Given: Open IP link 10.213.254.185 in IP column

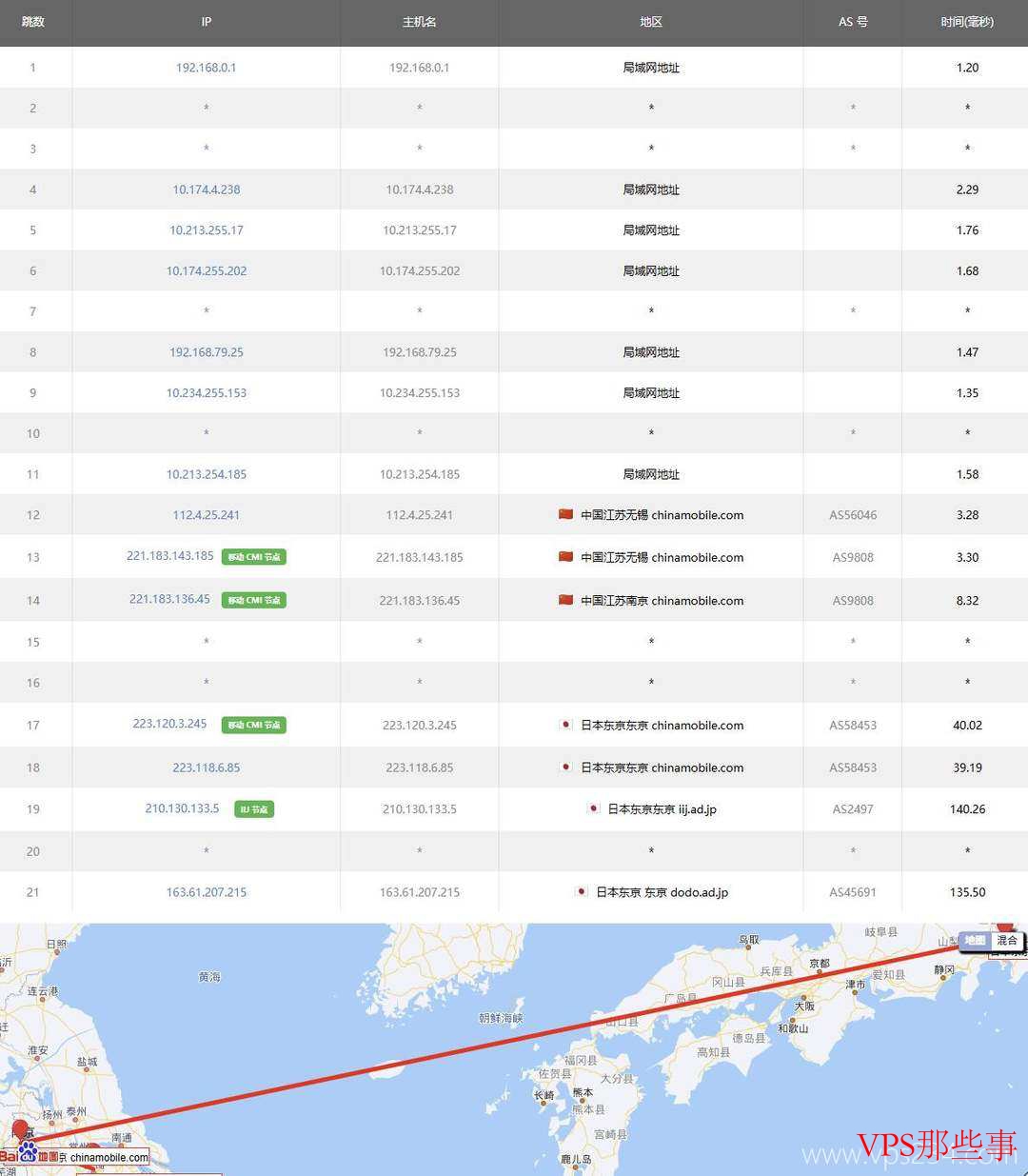Looking at the screenshot, I should [207, 474].
